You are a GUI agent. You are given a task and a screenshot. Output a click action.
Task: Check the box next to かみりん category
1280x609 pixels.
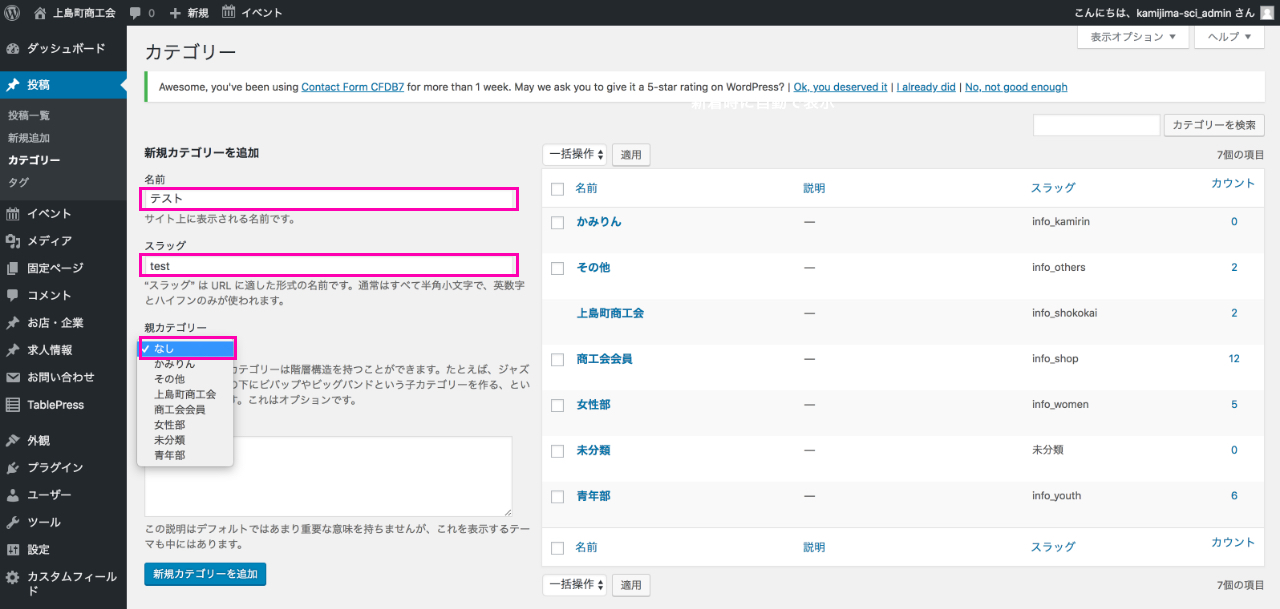(558, 222)
